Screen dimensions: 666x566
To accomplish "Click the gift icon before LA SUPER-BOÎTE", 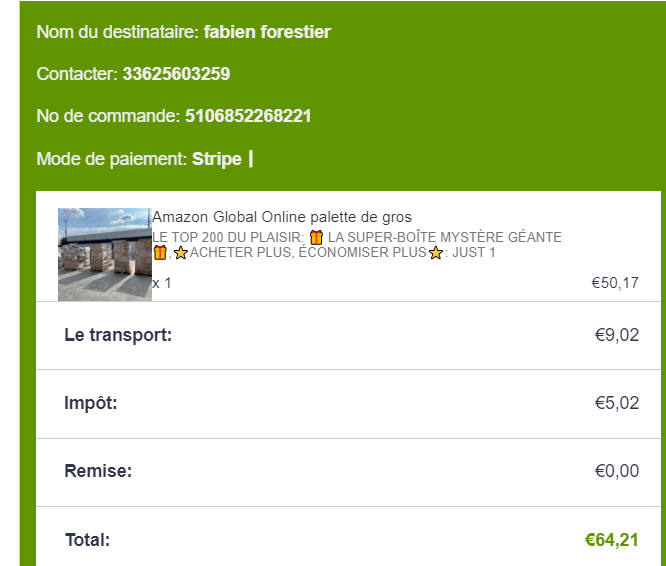I will 317,238.
